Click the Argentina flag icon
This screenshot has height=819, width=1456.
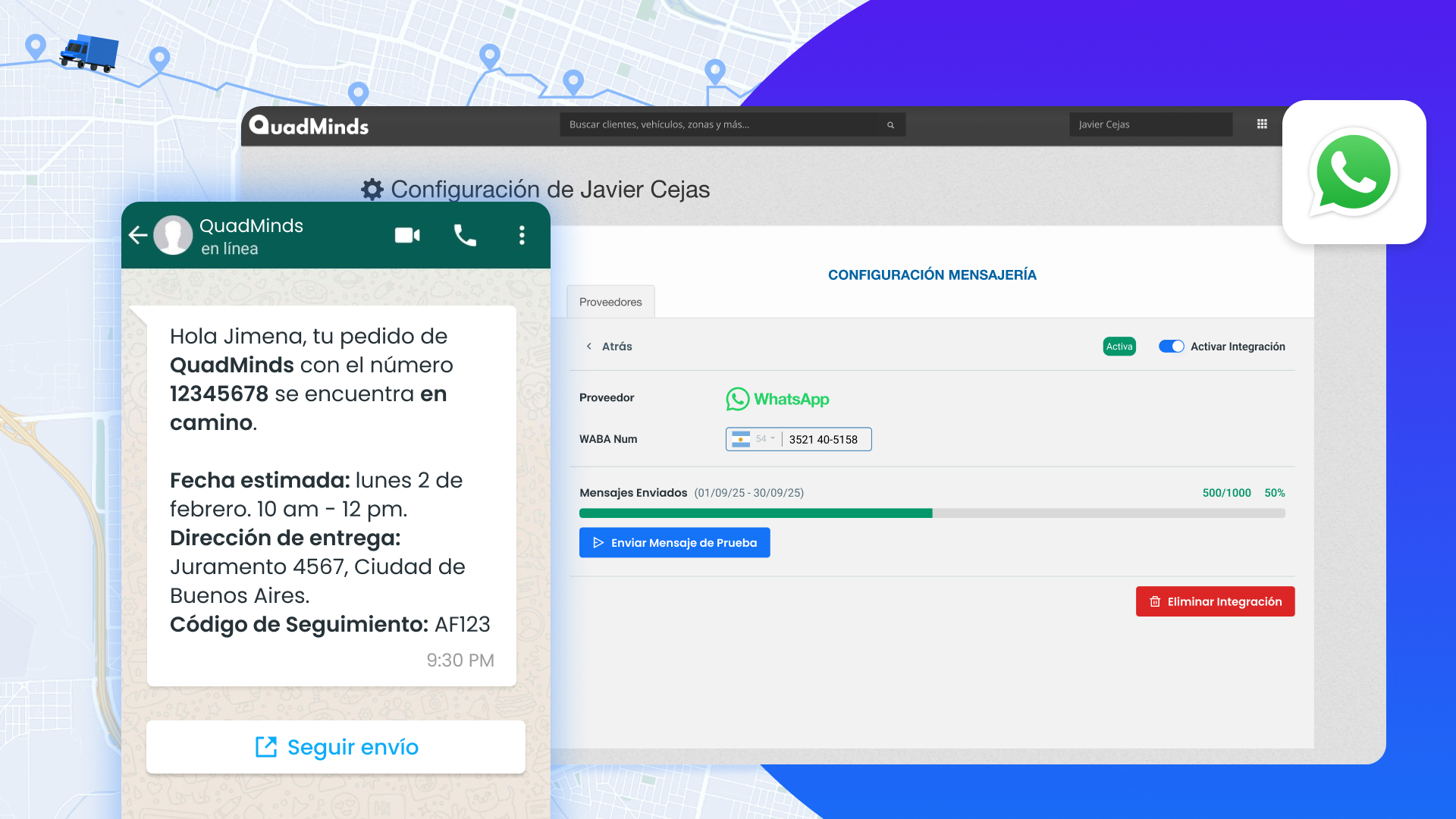pyautogui.click(x=741, y=439)
